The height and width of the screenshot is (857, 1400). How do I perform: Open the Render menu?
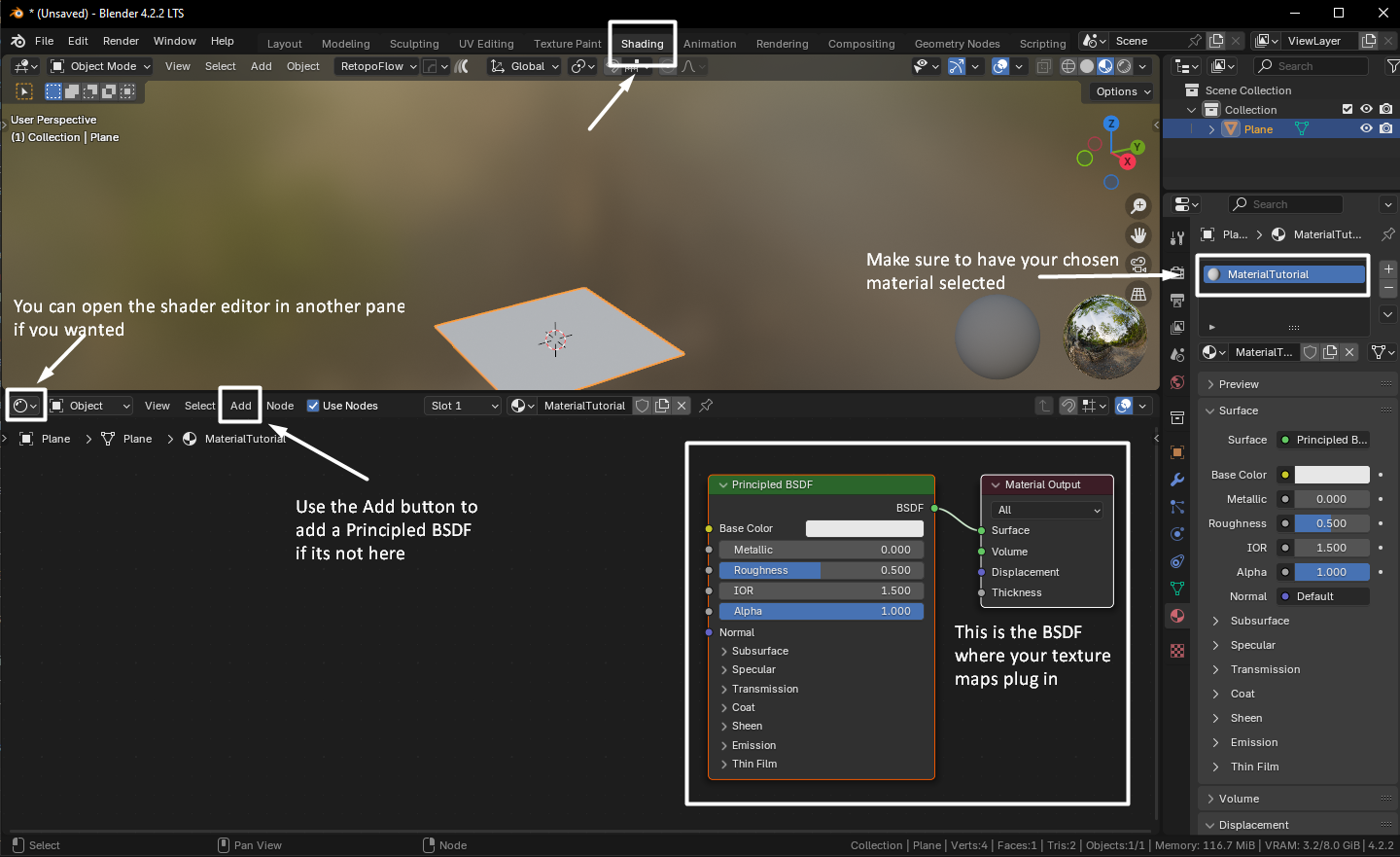121,41
